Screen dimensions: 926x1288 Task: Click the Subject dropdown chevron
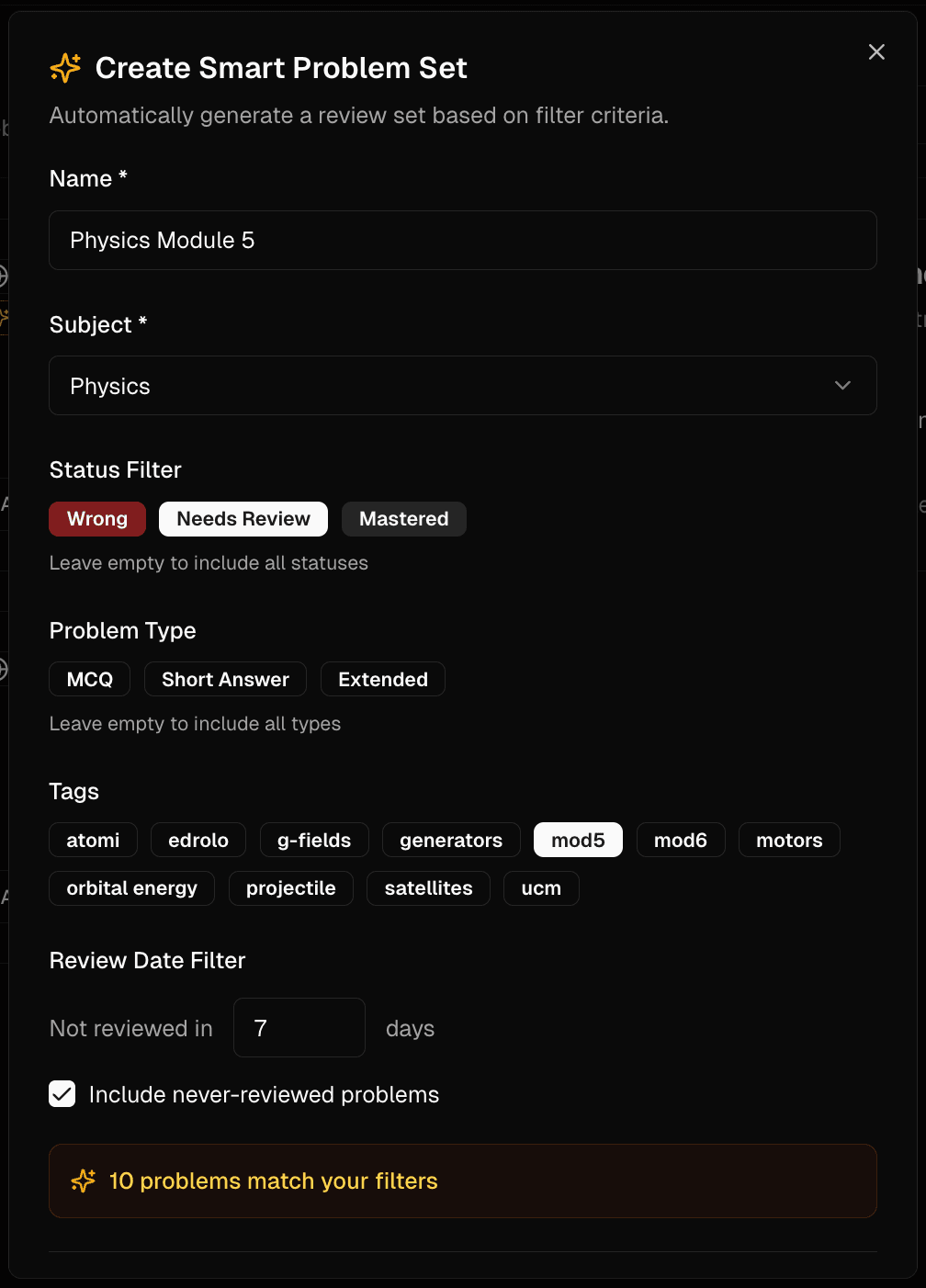842,385
